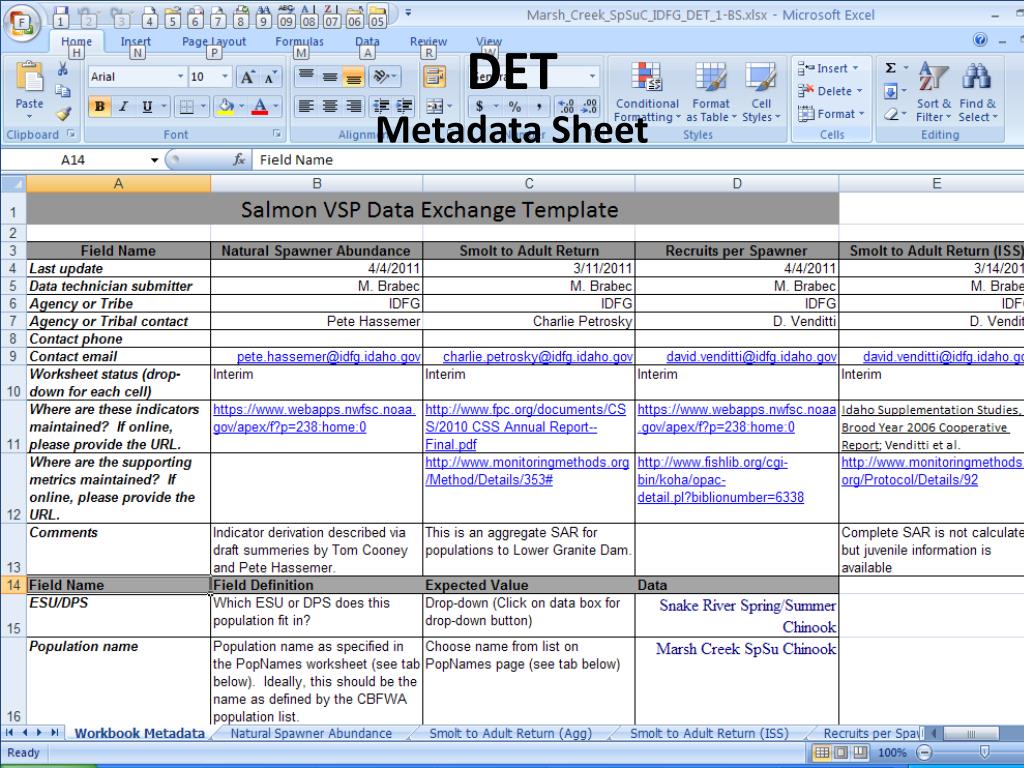
Task: Toggle Middle Align
Action: point(330,76)
